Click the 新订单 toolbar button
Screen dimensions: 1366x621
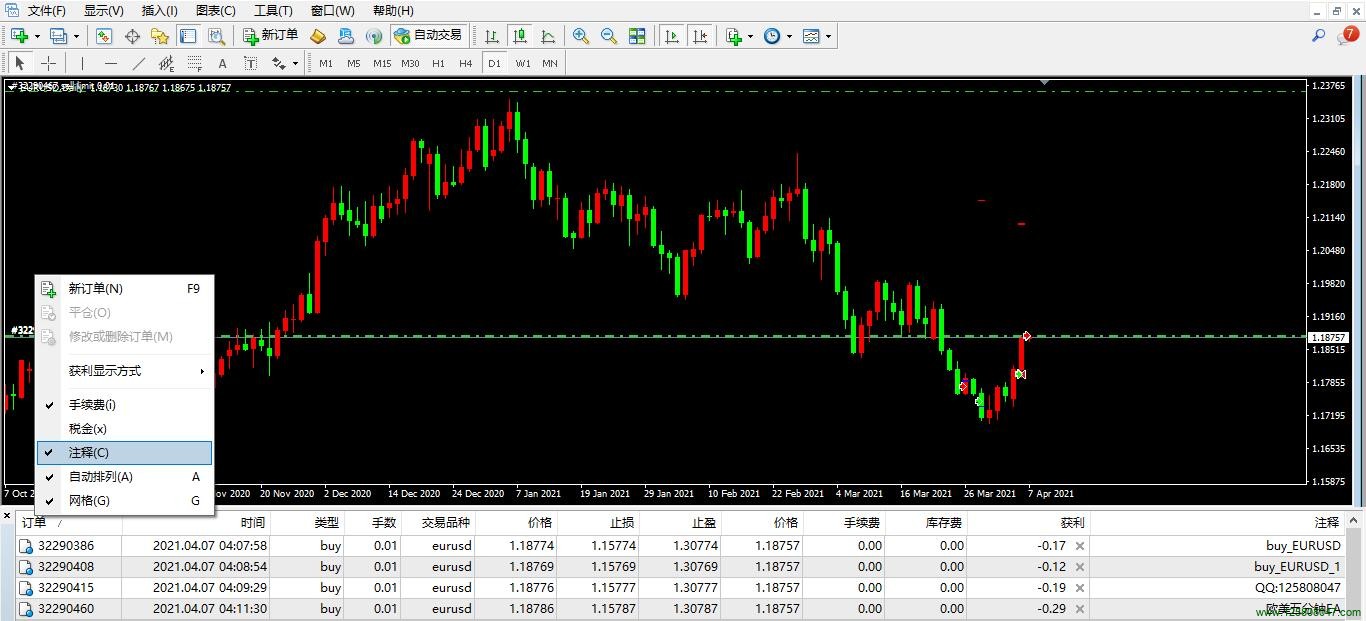click(270, 36)
